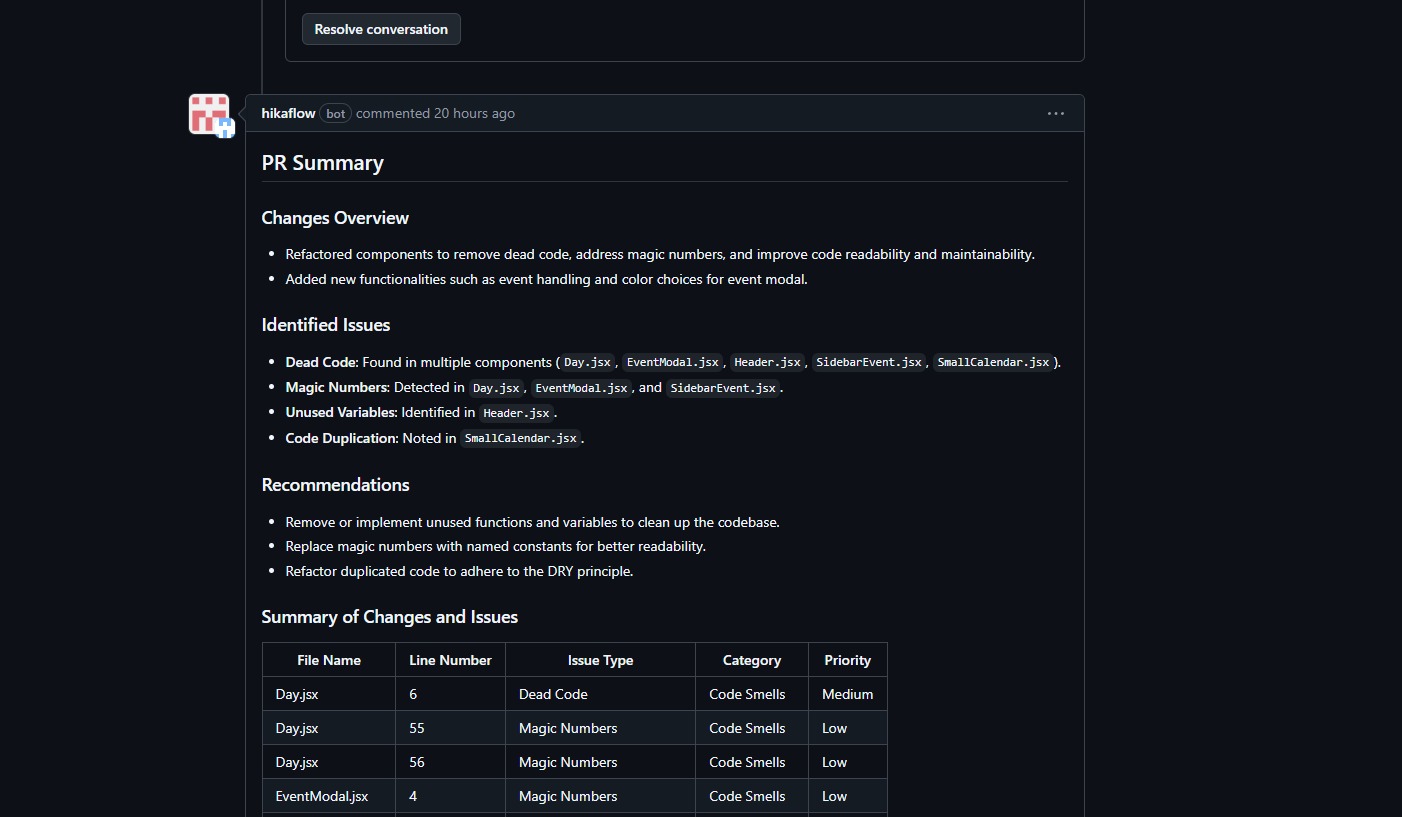Viewport: 1402px width, 817px height.
Task: Click SidebarEvent.jsx code tag in Magic Numbers bullet
Action: click(x=723, y=388)
